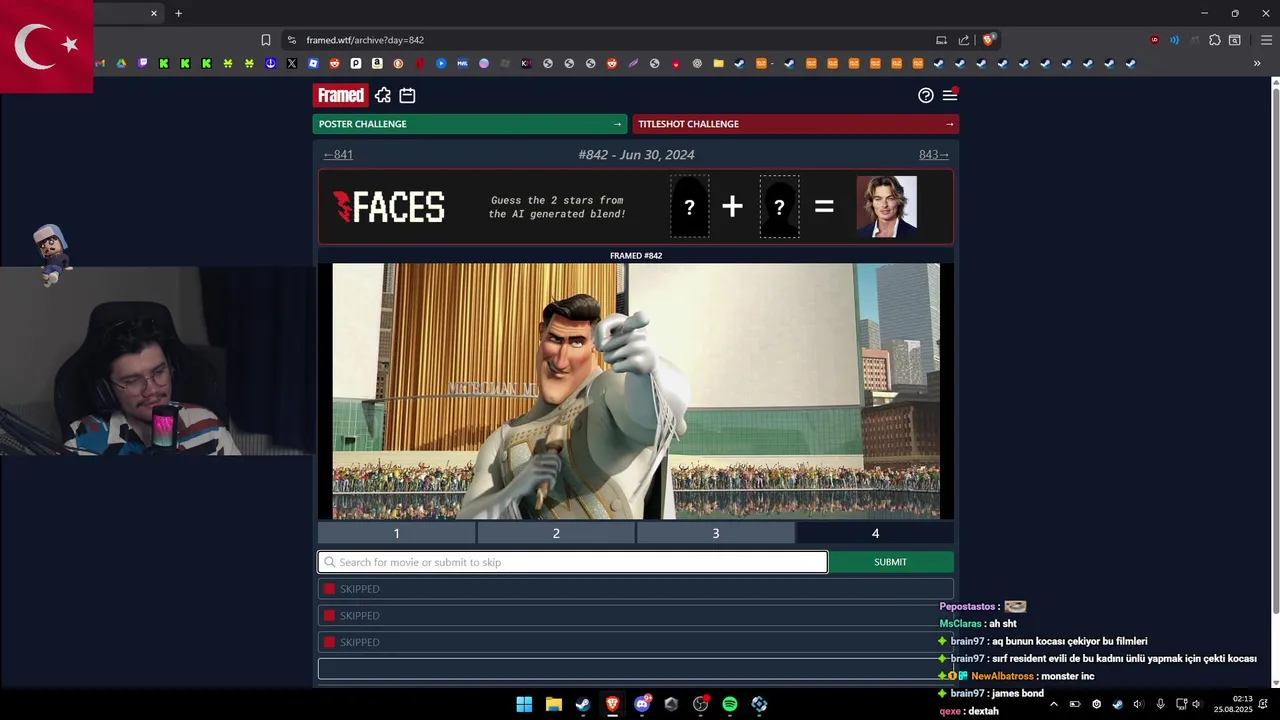Open the yellow folder bookmark
Image resolution: width=1280 pixels, height=720 pixels.
tap(718, 63)
